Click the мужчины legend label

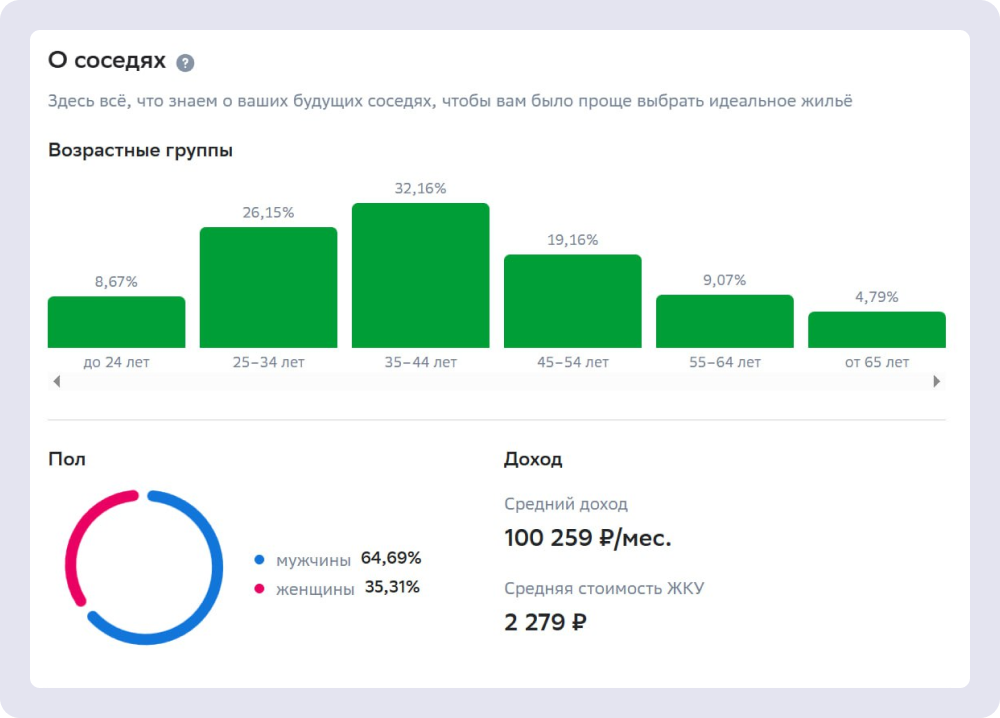click(313, 560)
